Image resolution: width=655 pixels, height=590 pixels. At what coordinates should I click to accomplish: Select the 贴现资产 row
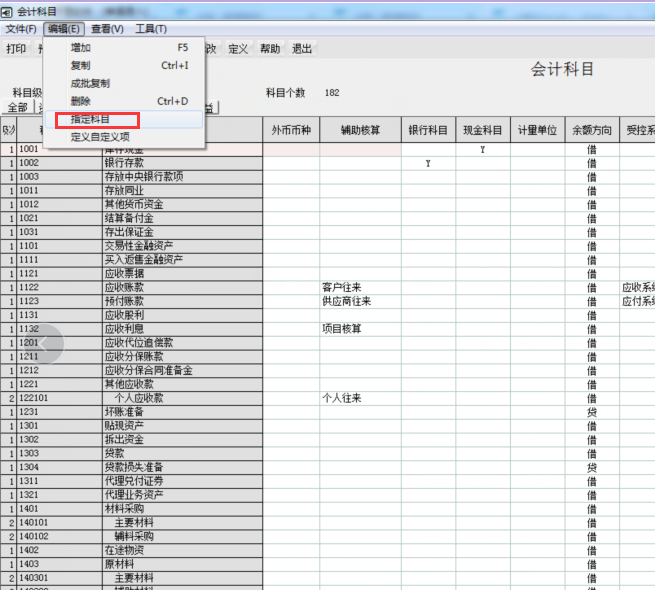coord(182,425)
